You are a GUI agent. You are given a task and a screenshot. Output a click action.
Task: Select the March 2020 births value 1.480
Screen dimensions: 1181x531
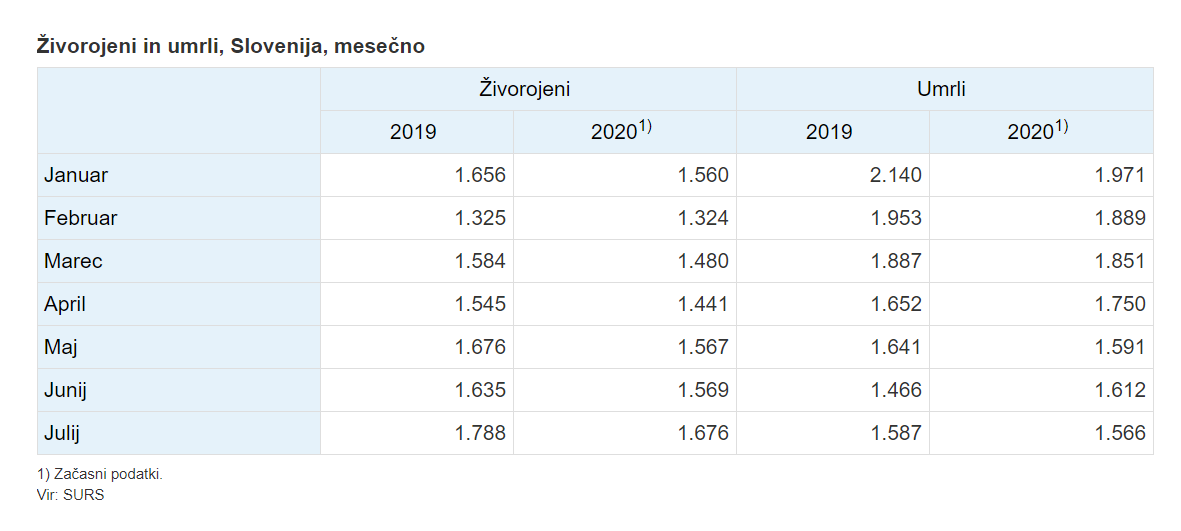(703, 261)
